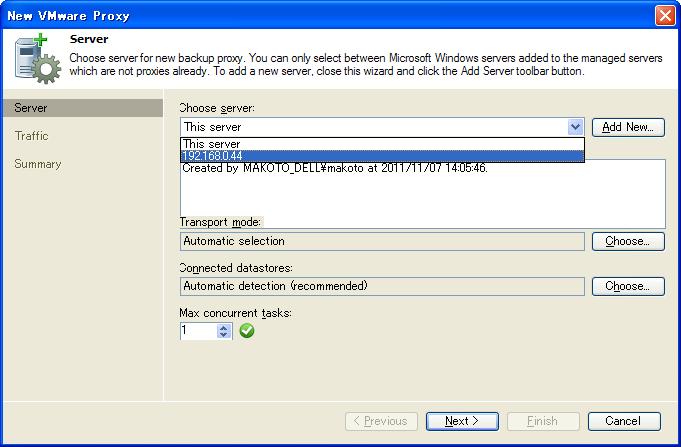Viewport: 681px width, 447px height.
Task: Click Choose... next to Connected datastores
Action: (628, 286)
